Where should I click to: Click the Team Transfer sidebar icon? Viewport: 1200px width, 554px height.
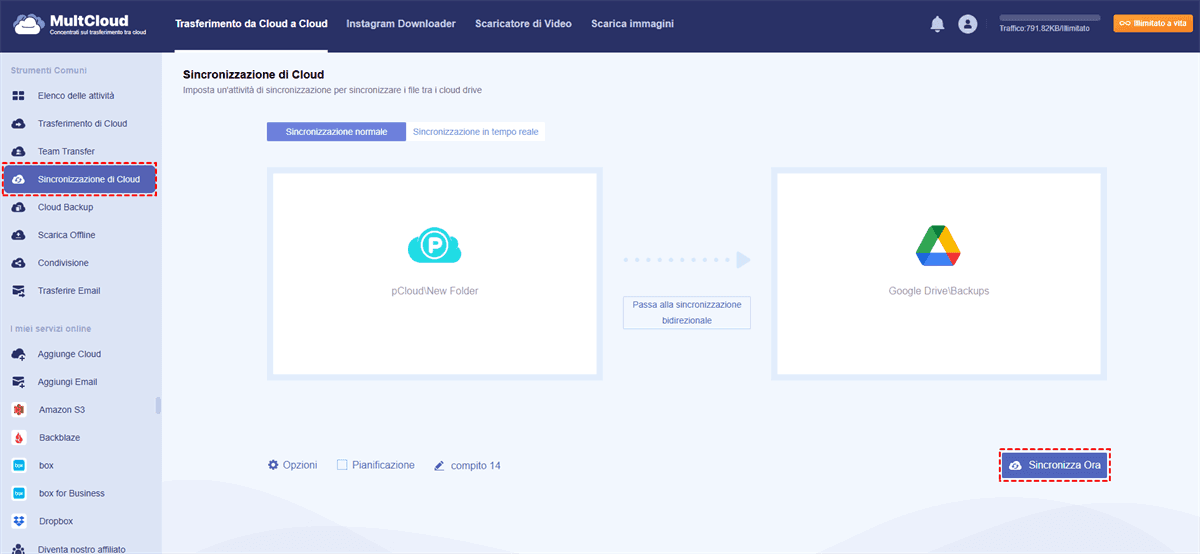tap(18, 152)
